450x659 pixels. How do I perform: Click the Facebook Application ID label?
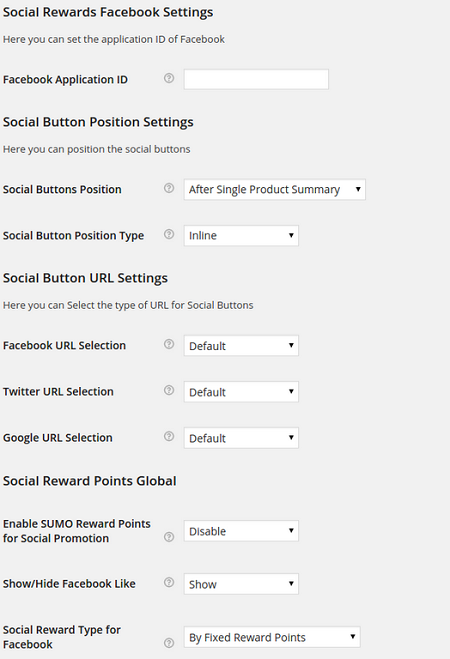[x=65, y=79]
